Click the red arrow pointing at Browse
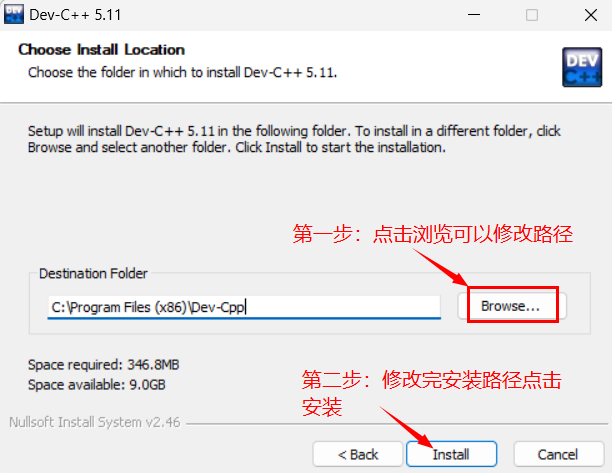The image size is (612, 473). (441, 267)
